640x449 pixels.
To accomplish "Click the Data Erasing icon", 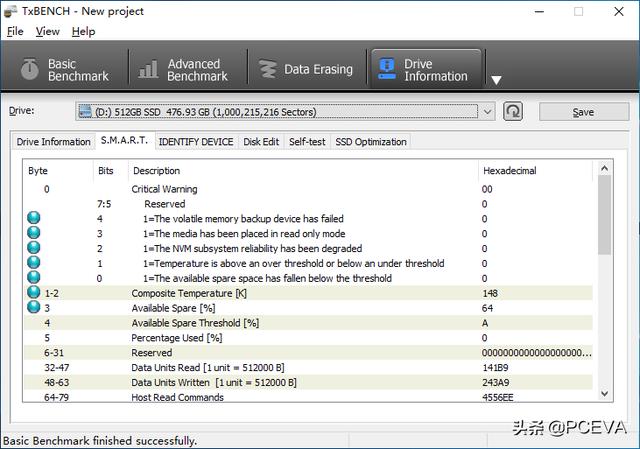I will (x=268, y=69).
